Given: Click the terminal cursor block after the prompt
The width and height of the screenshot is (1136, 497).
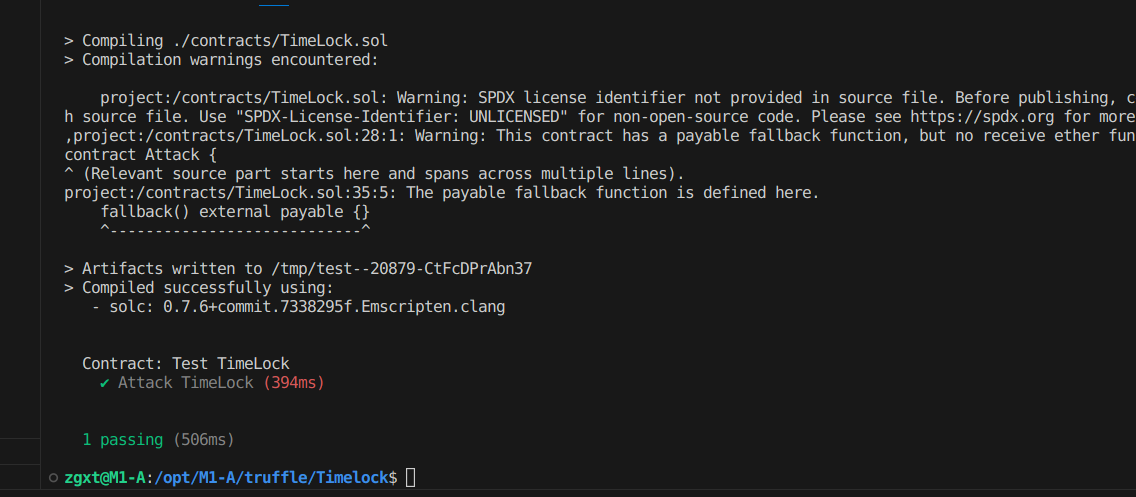Looking at the screenshot, I should tap(411, 477).
